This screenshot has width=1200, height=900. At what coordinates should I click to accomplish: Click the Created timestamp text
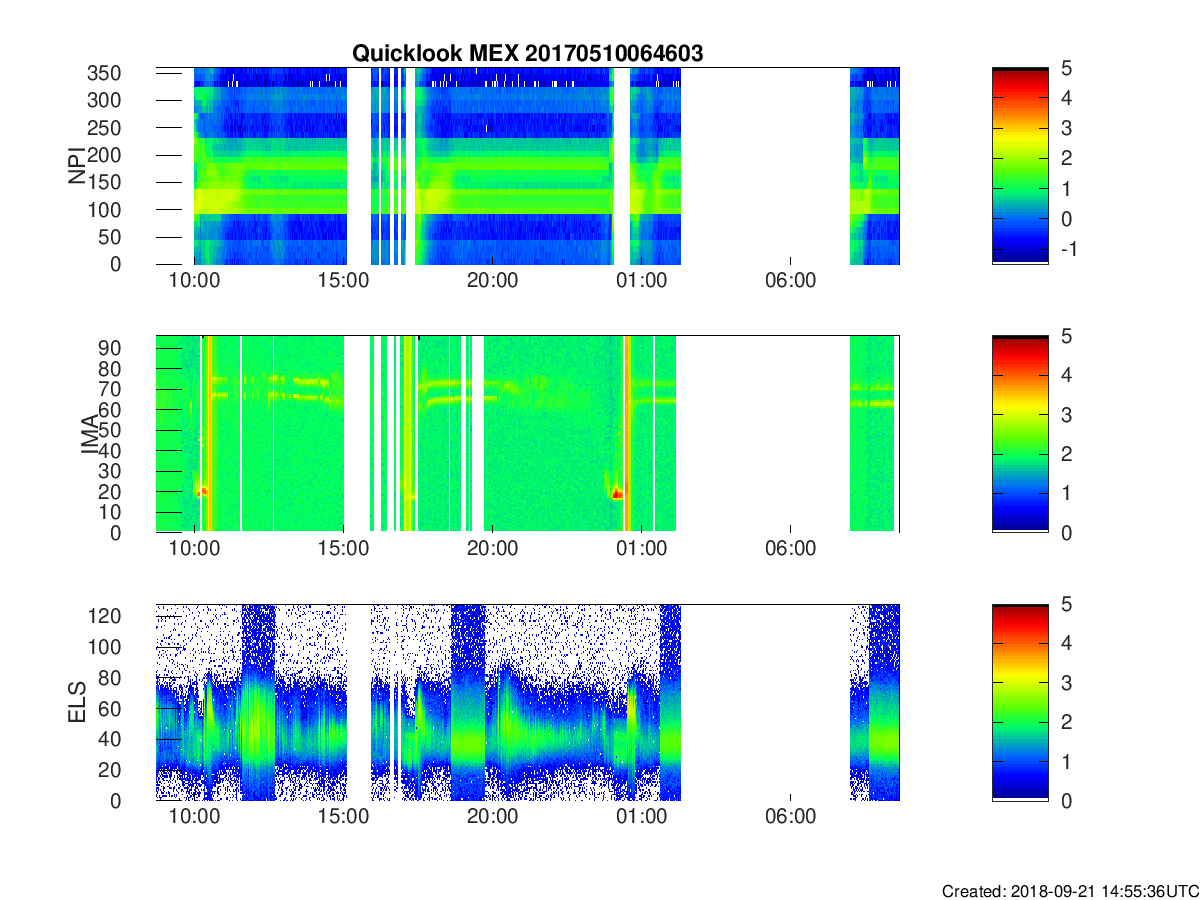point(1070,891)
